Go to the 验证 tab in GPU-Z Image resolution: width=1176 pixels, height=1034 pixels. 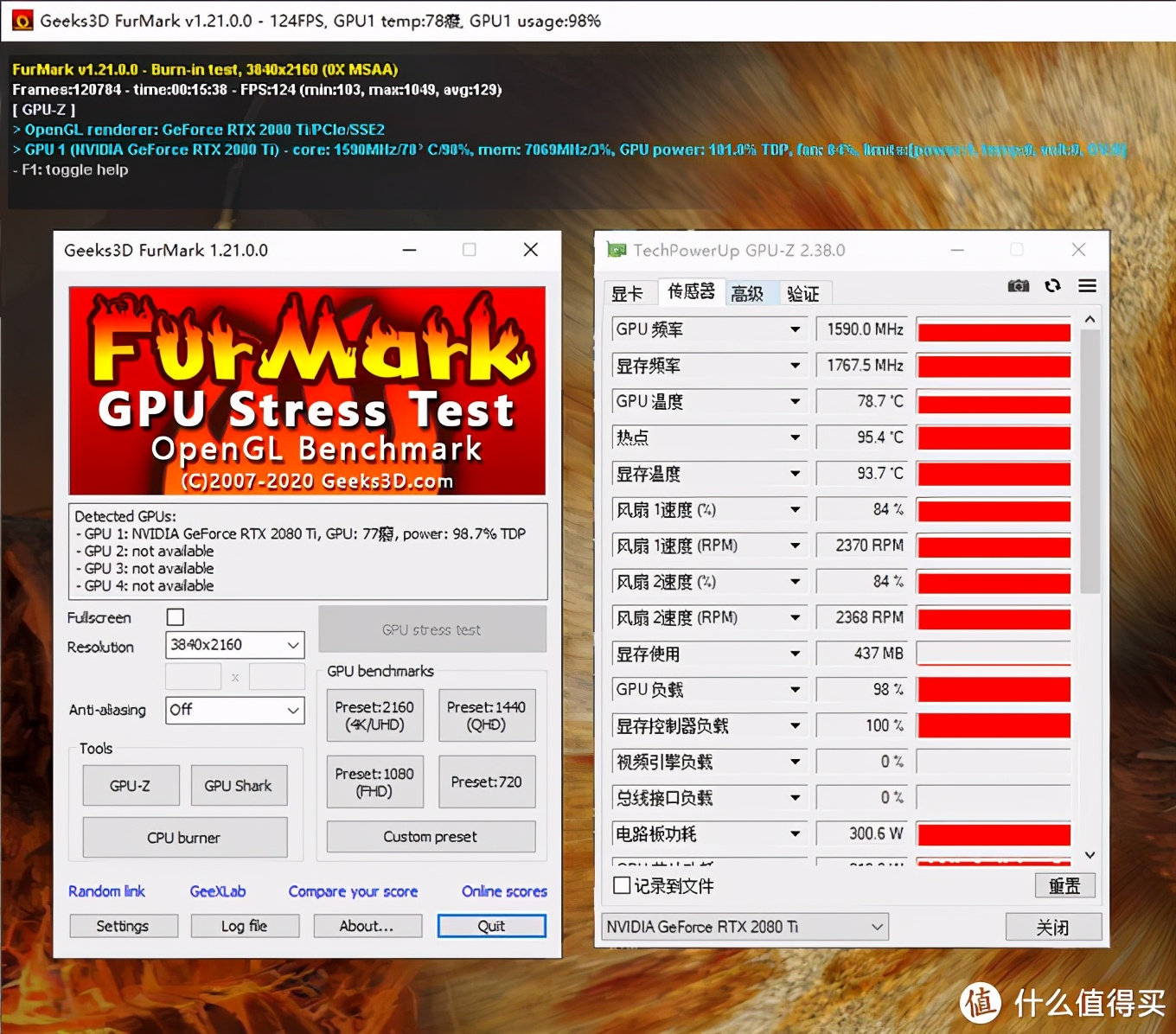(803, 294)
